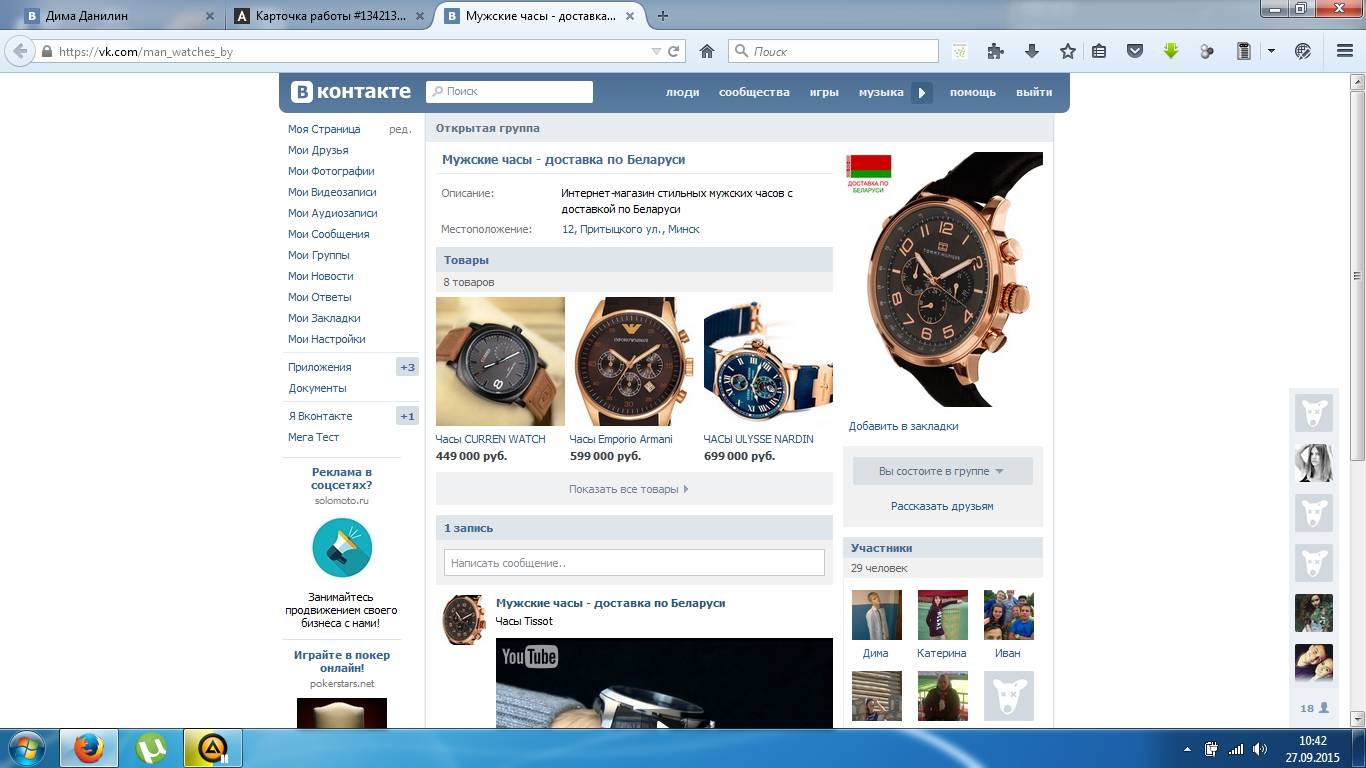The width and height of the screenshot is (1366, 768).
Task: Open the Firefox home page icon
Action: click(x=706, y=51)
